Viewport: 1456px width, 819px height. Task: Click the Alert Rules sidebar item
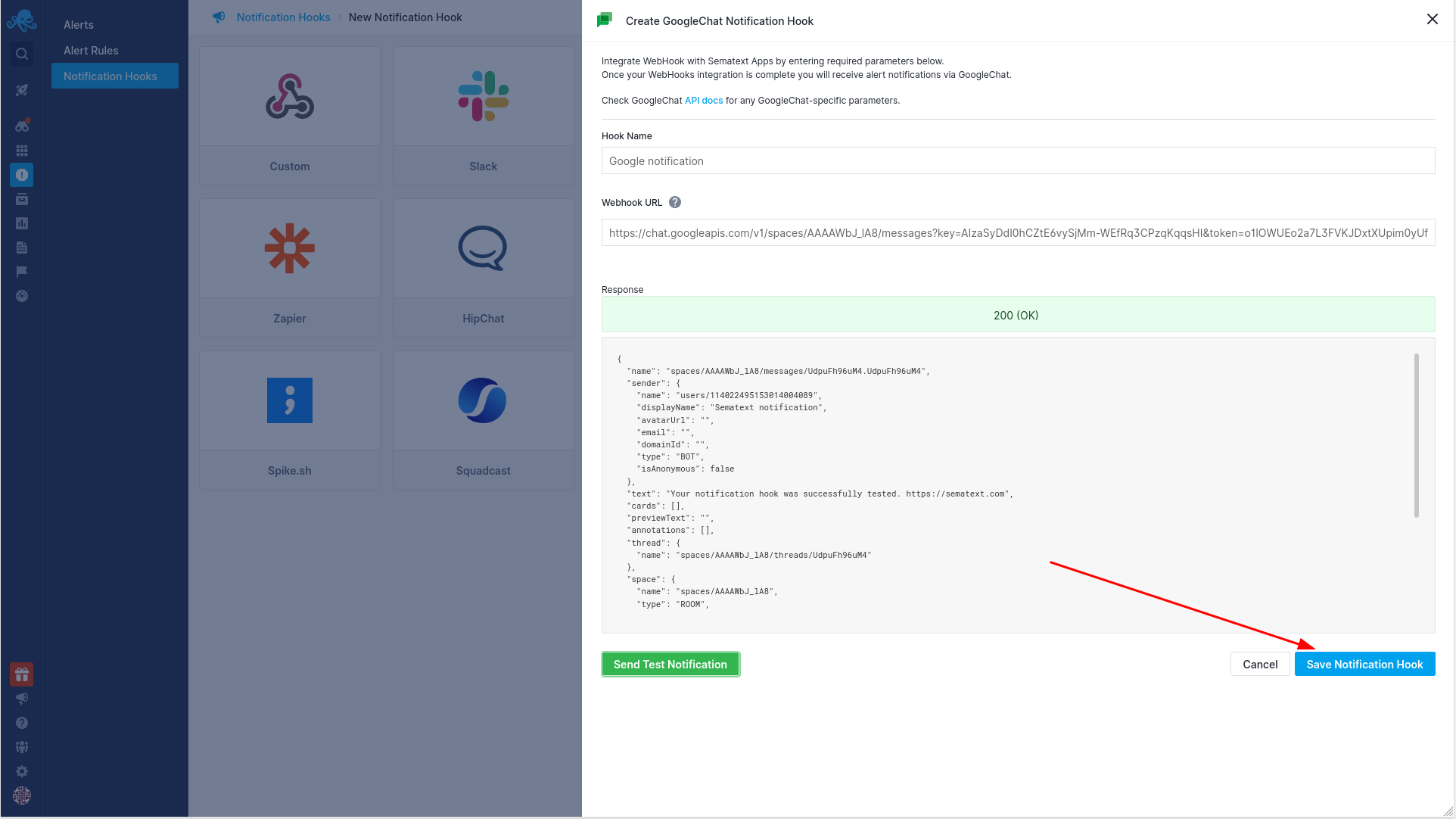91,49
